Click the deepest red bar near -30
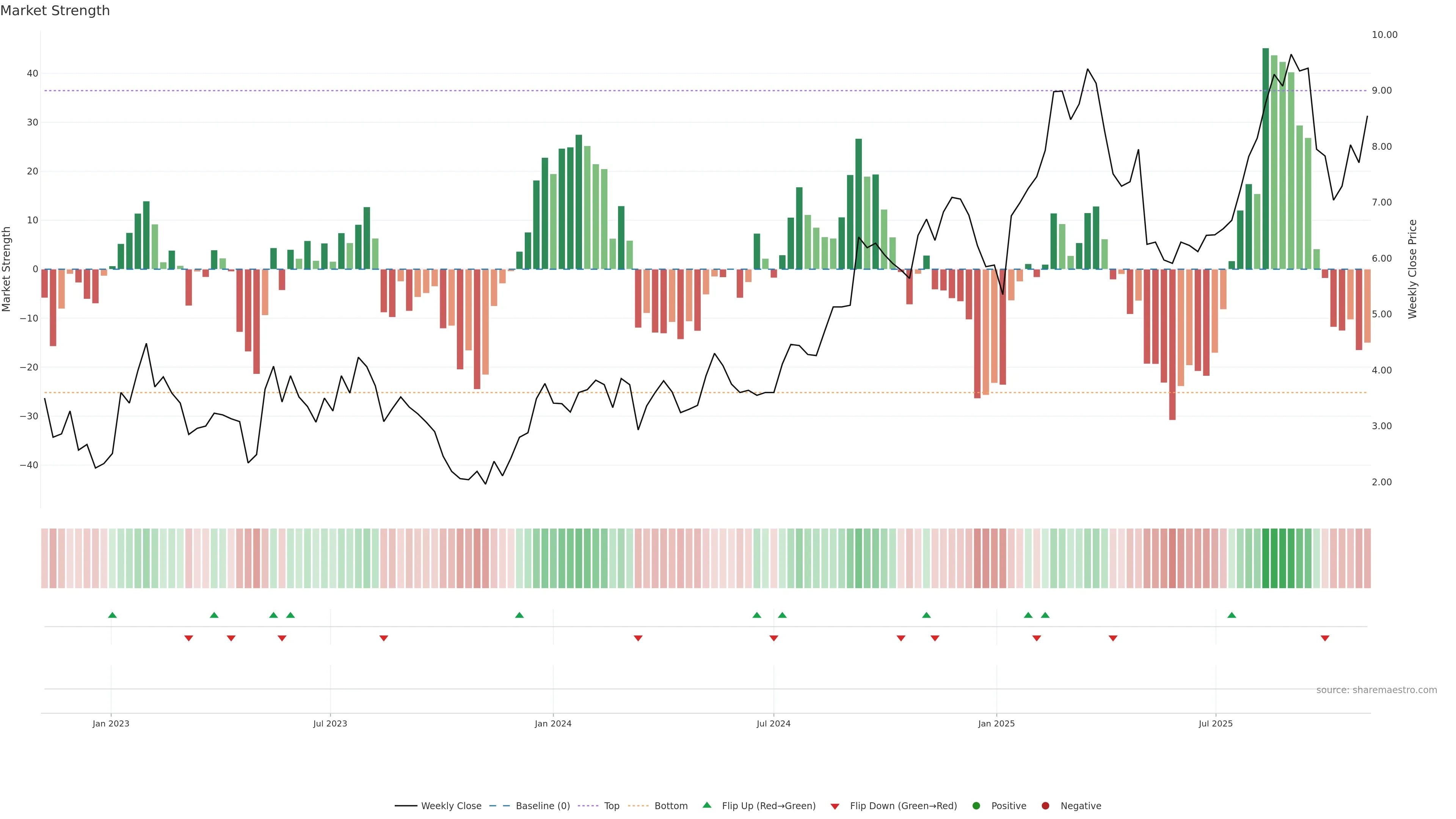 coord(1172,344)
